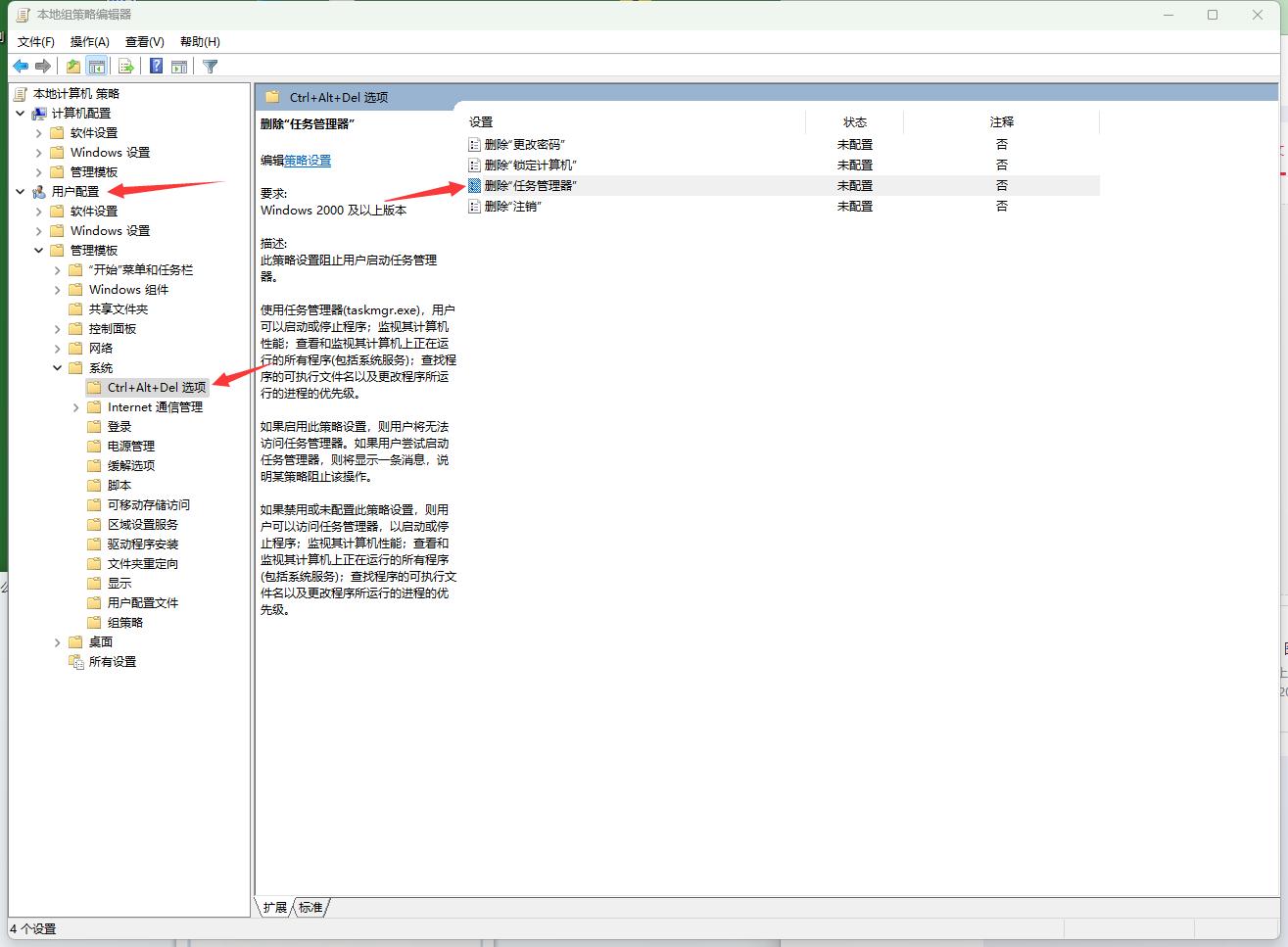
Task: Click 未配置 status in the 删除"锁定计算机" row
Action: pos(855,166)
